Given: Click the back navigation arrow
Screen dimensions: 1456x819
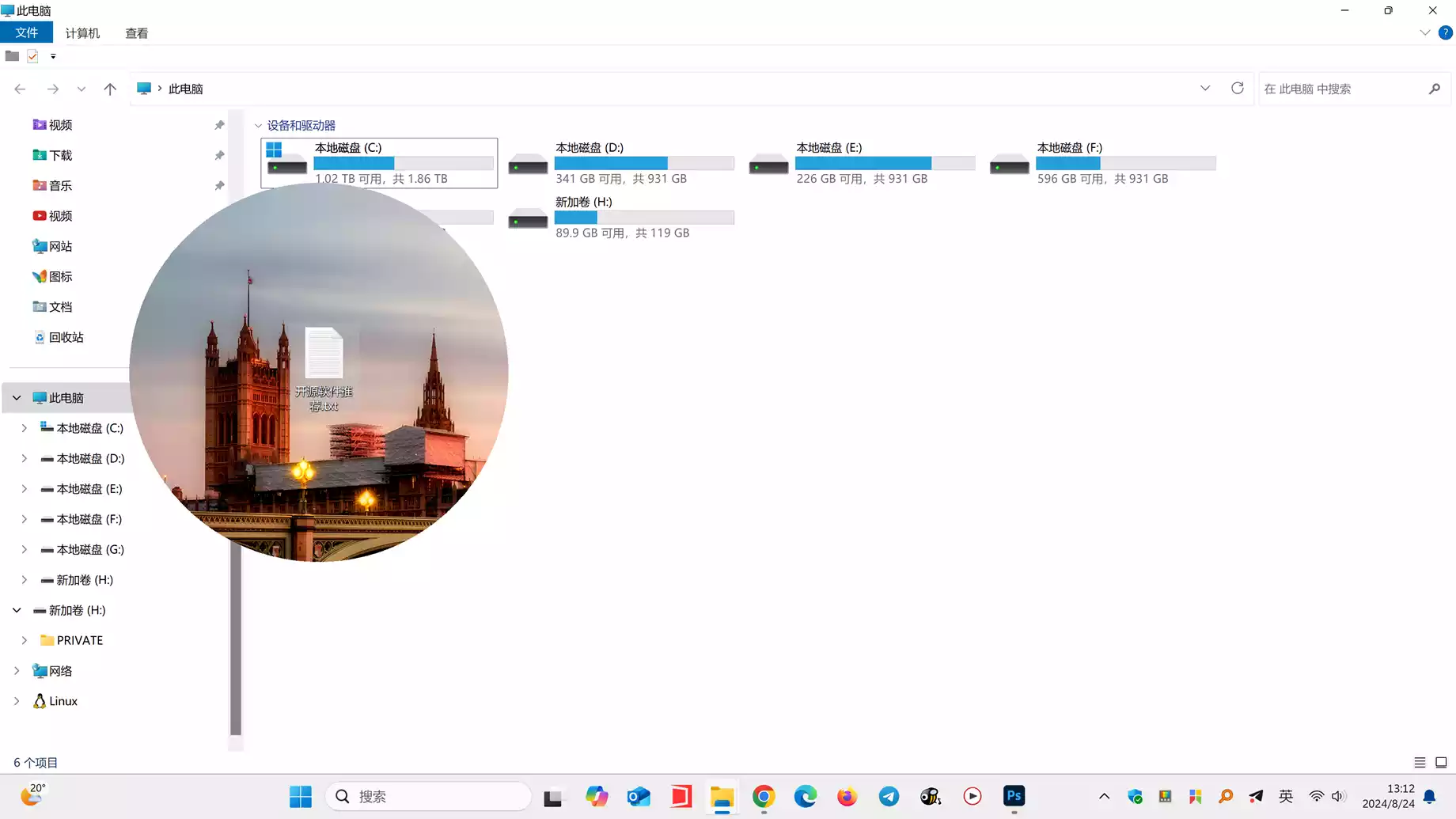Looking at the screenshot, I should tap(21, 89).
